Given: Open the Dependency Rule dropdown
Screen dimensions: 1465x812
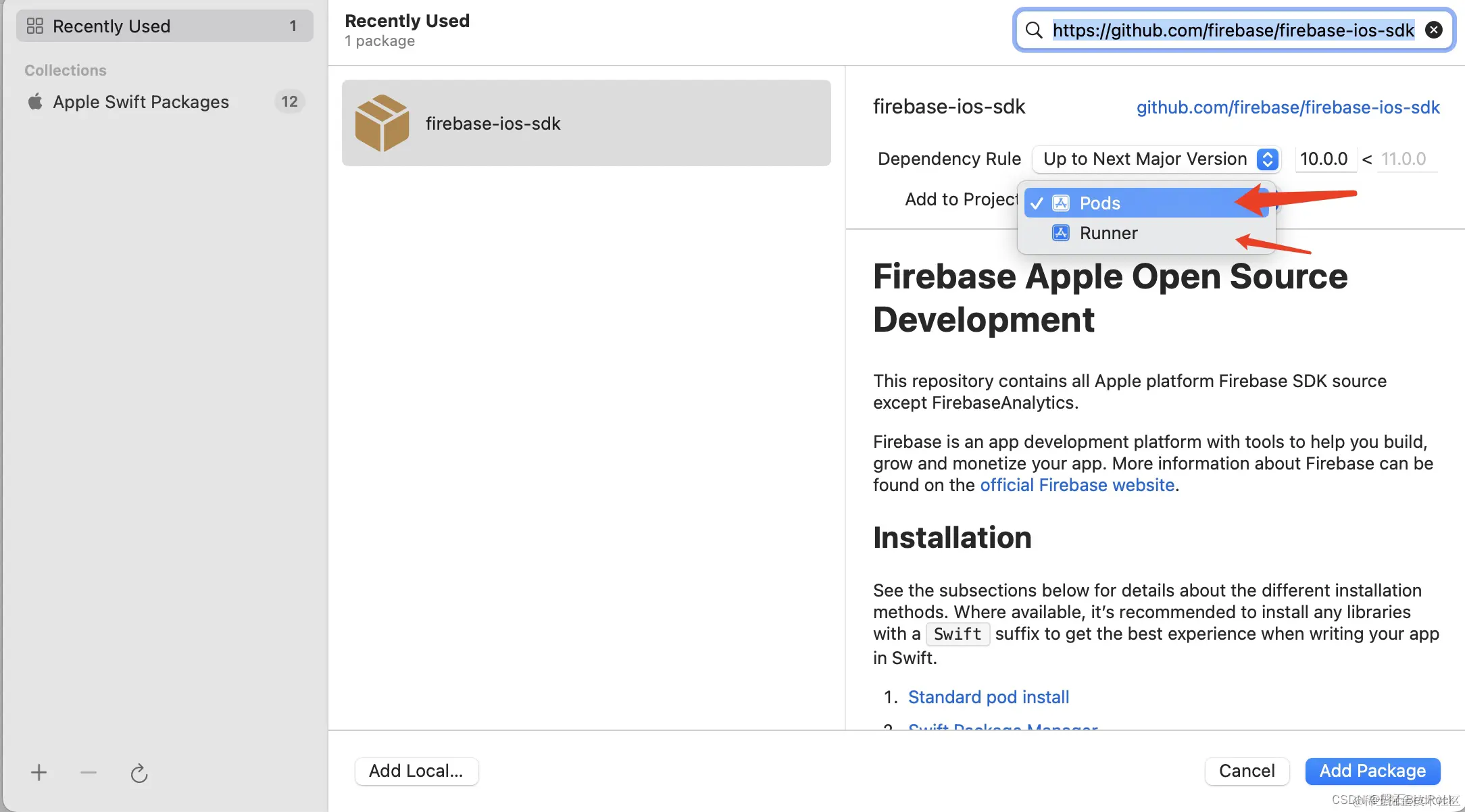Looking at the screenshot, I should click(x=1145, y=159).
